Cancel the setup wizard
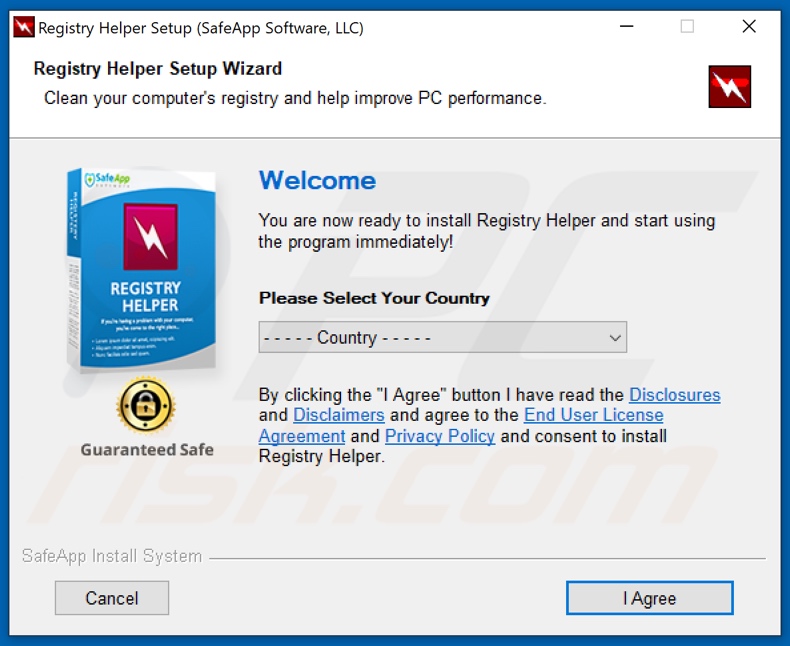This screenshot has width=790, height=646. tap(112, 598)
